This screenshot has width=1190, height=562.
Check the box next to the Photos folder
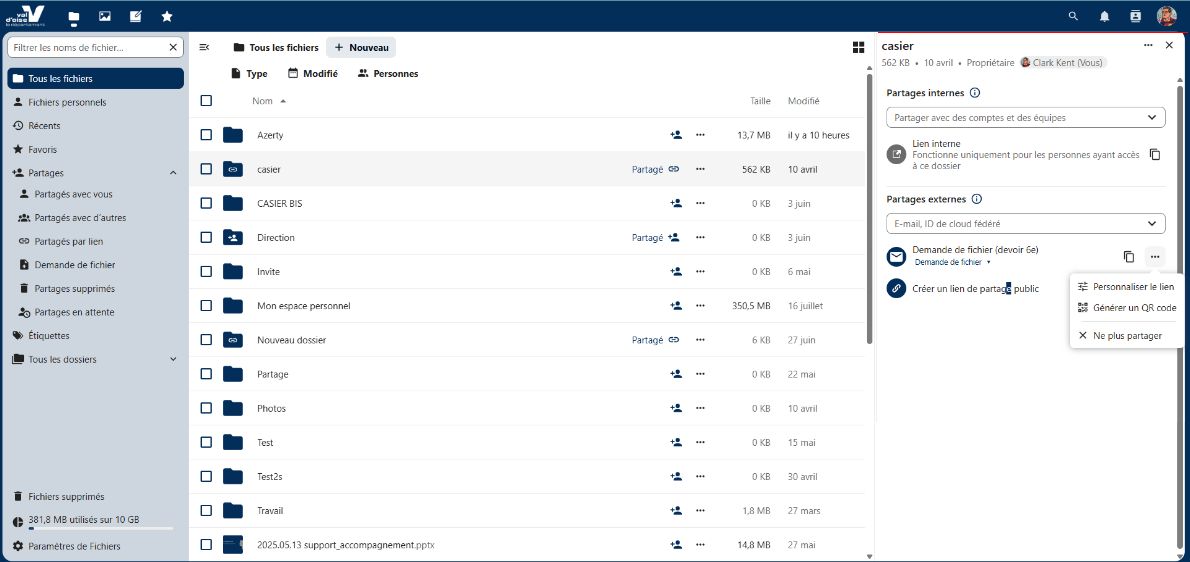click(206, 408)
